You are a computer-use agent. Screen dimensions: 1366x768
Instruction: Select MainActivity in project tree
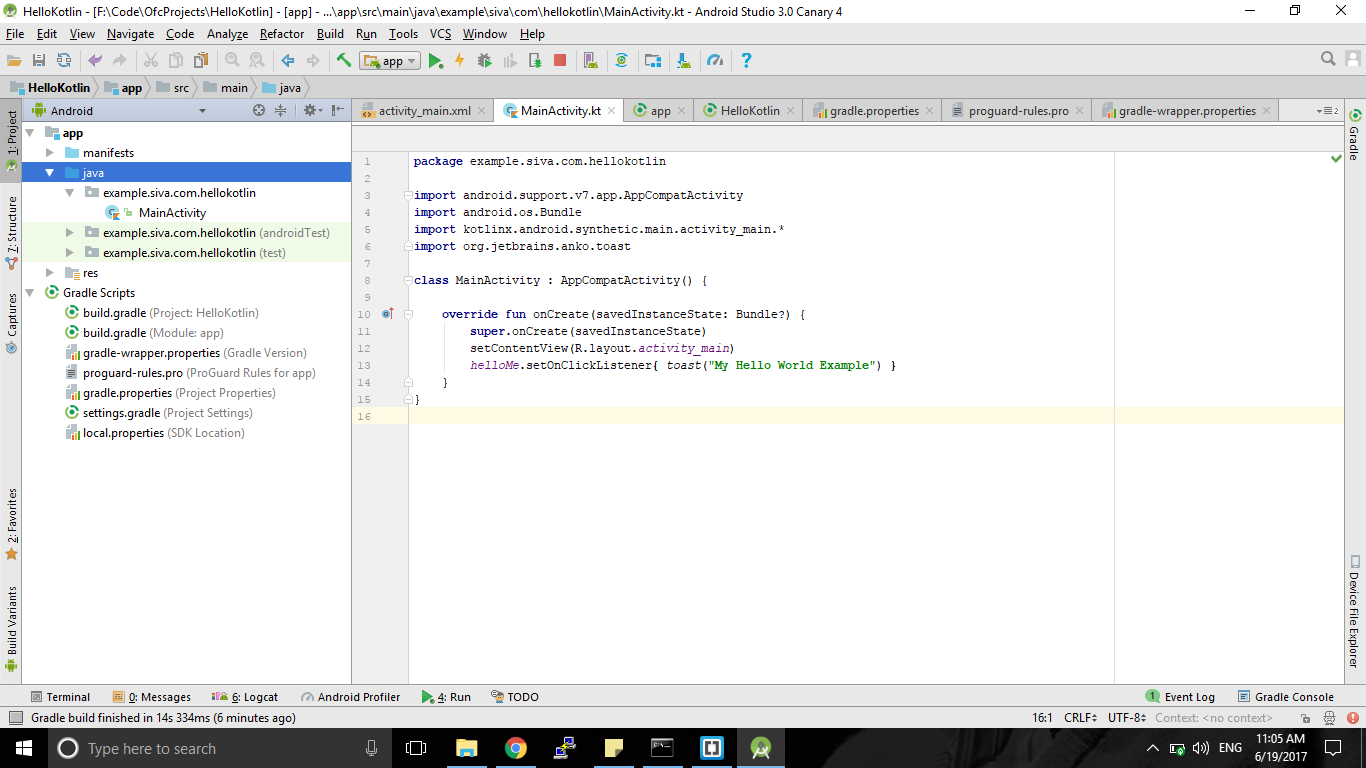pos(172,213)
